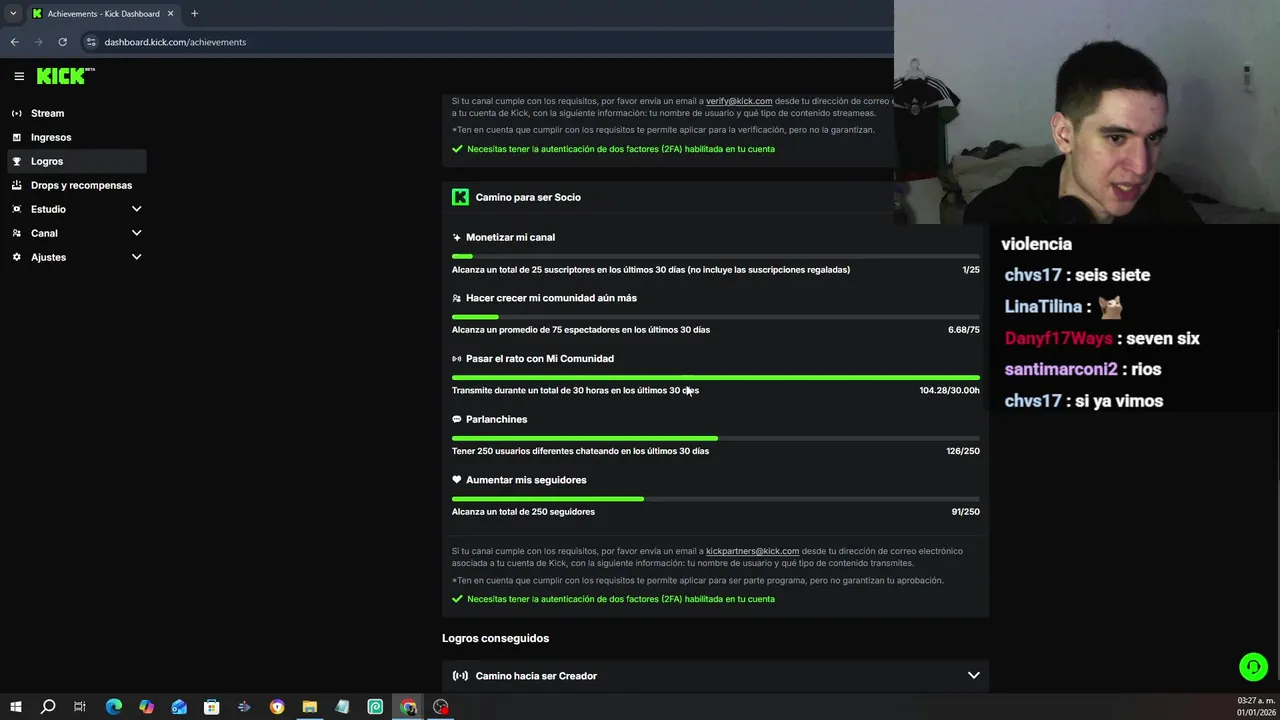Click chat message from chvs17 seis siete
Viewport: 1280px width, 720px height.
click(1077, 275)
